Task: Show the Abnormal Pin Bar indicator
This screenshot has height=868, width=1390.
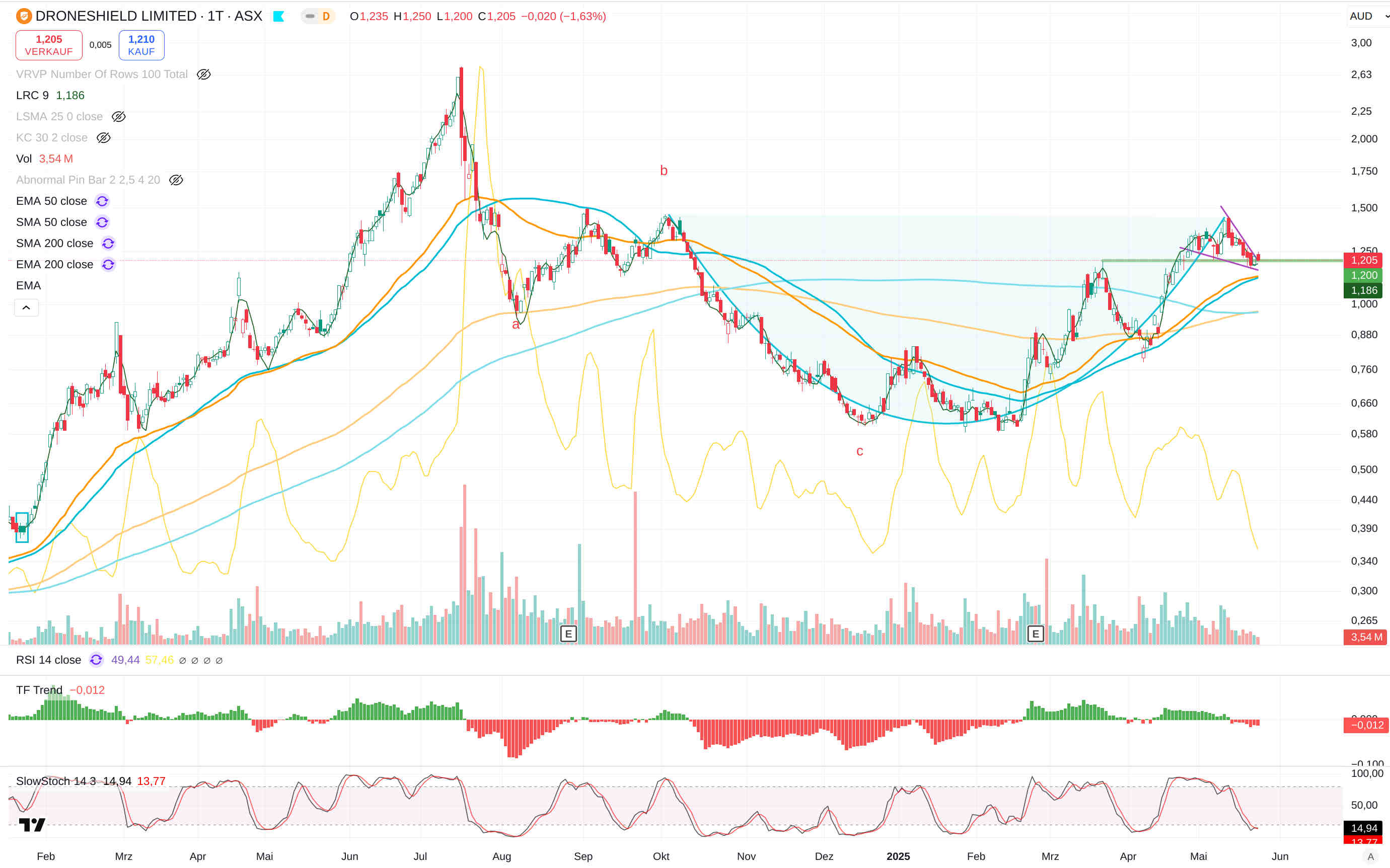Action: pos(176,180)
